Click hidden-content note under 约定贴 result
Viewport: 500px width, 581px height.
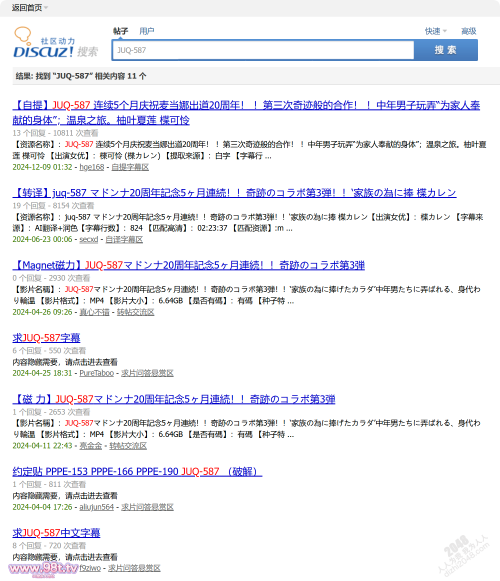click(65, 496)
